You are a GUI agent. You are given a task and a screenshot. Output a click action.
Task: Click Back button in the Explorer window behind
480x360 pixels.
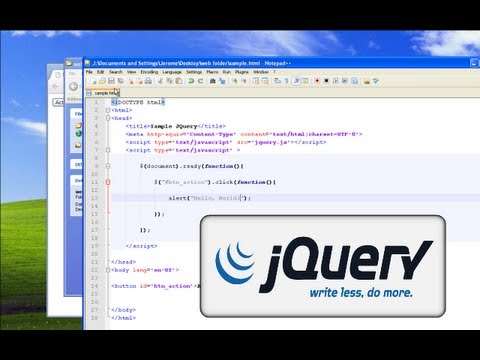point(74,87)
